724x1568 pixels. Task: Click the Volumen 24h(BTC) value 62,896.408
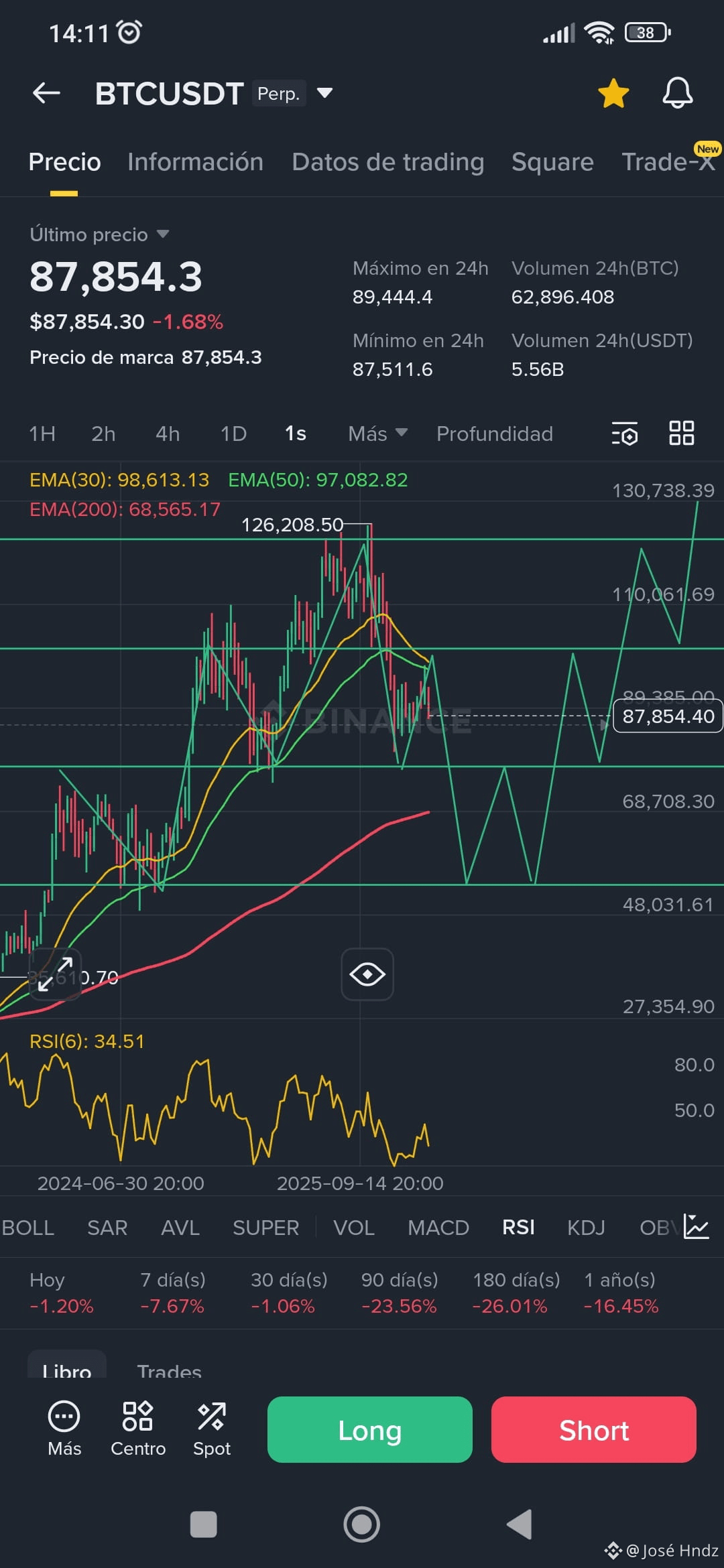tap(562, 297)
